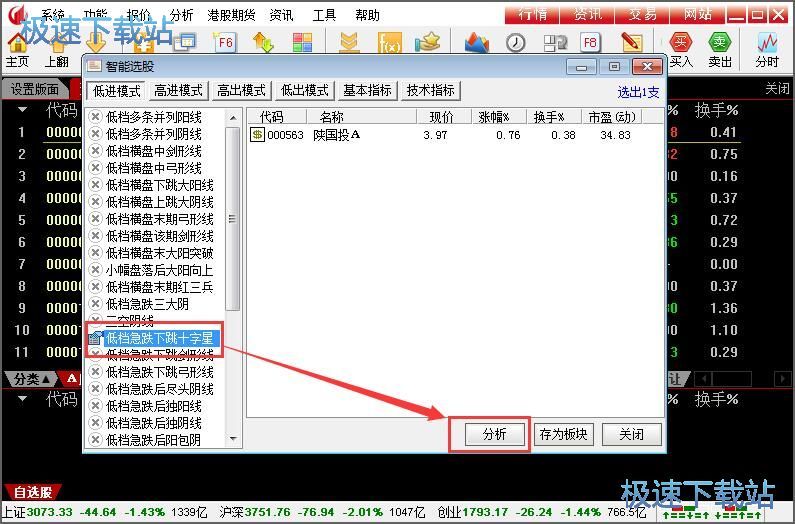Click the pattern list scrollbar thumb

(x=233, y=219)
